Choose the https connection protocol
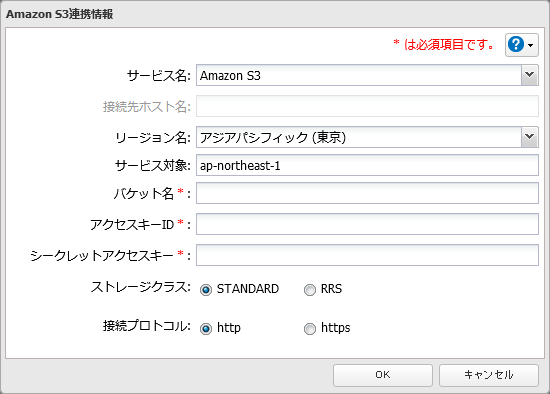This screenshot has width=550, height=394. pyautogui.click(x=310, y=329)
